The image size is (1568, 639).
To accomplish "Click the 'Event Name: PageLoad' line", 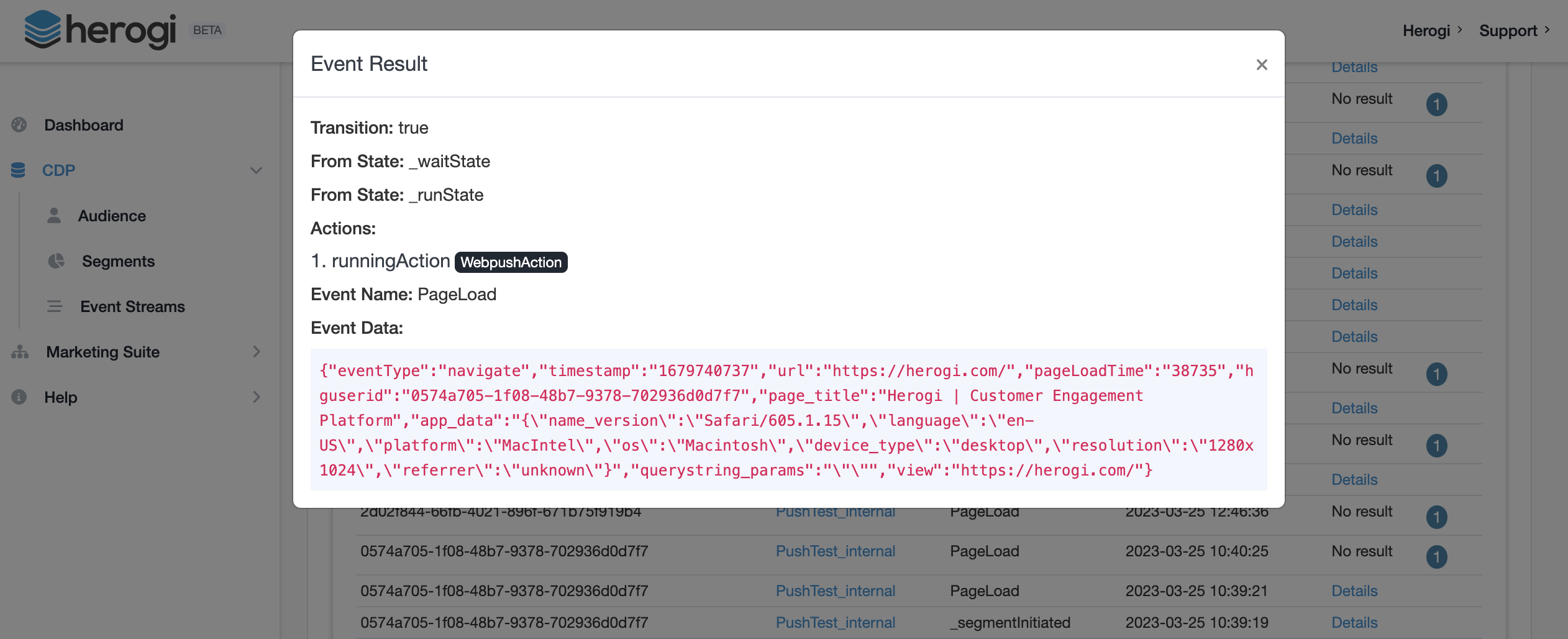I will [404, 295].
